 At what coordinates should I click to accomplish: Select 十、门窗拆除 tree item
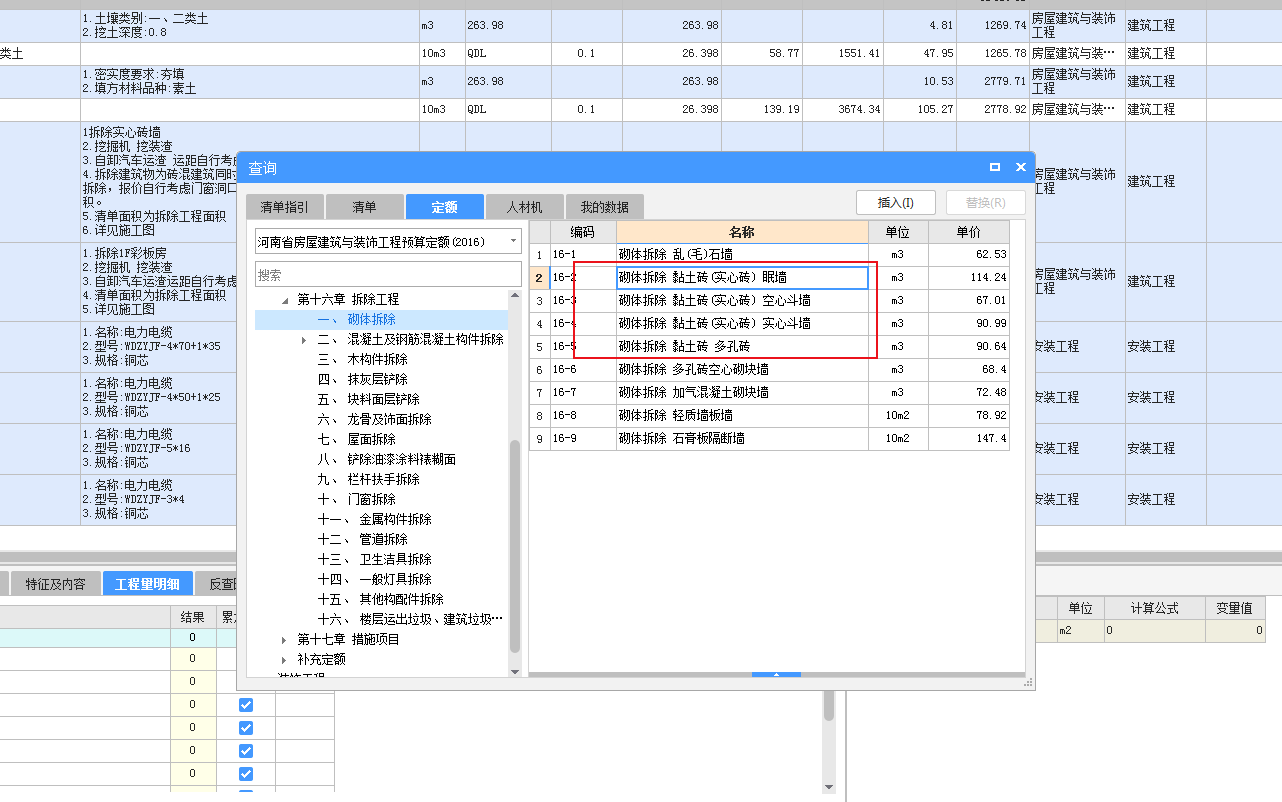pyautogui.click(x=356, y=499)
